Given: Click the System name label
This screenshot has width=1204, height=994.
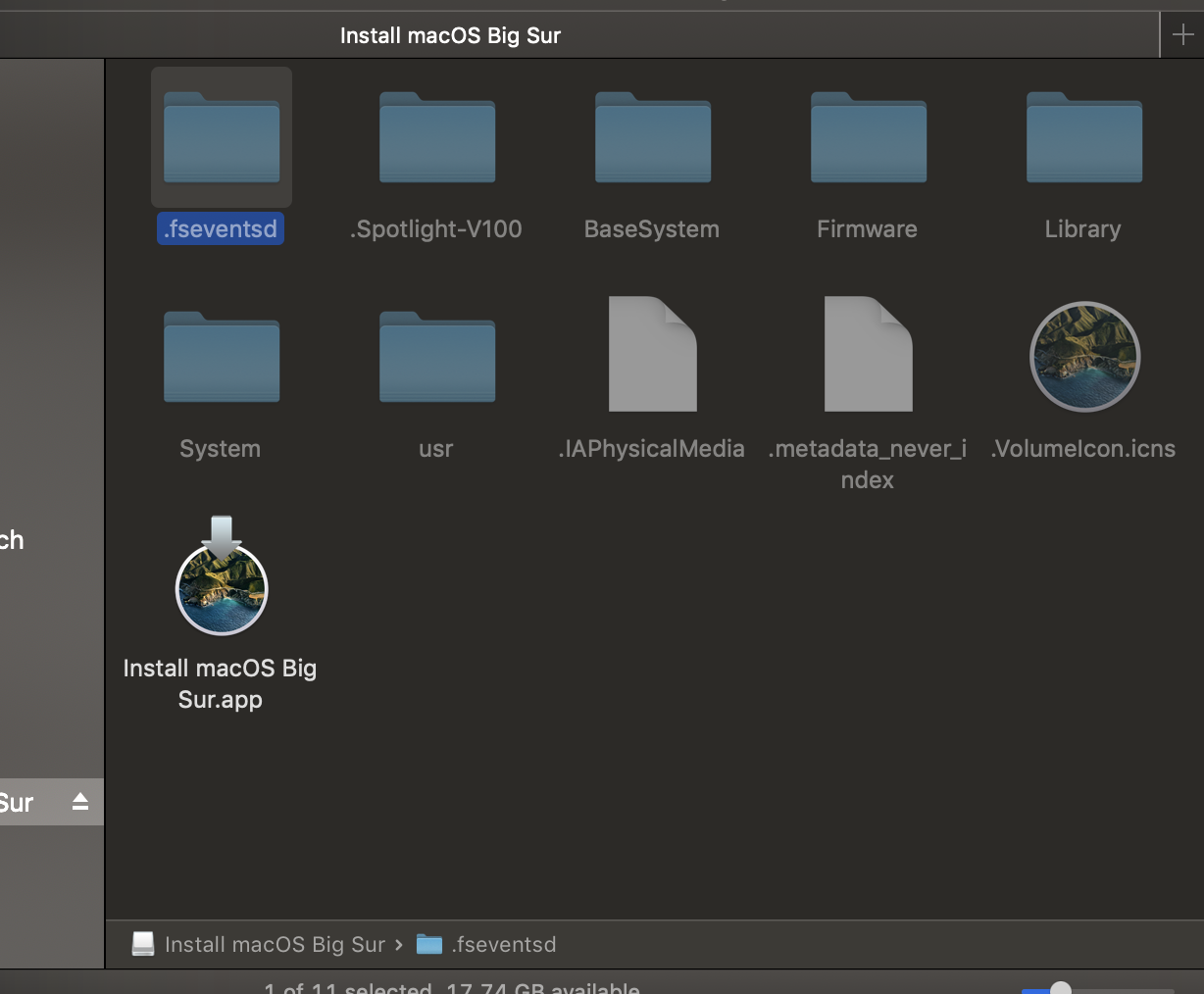Looking at the screenshot, I should click(221, 448).
